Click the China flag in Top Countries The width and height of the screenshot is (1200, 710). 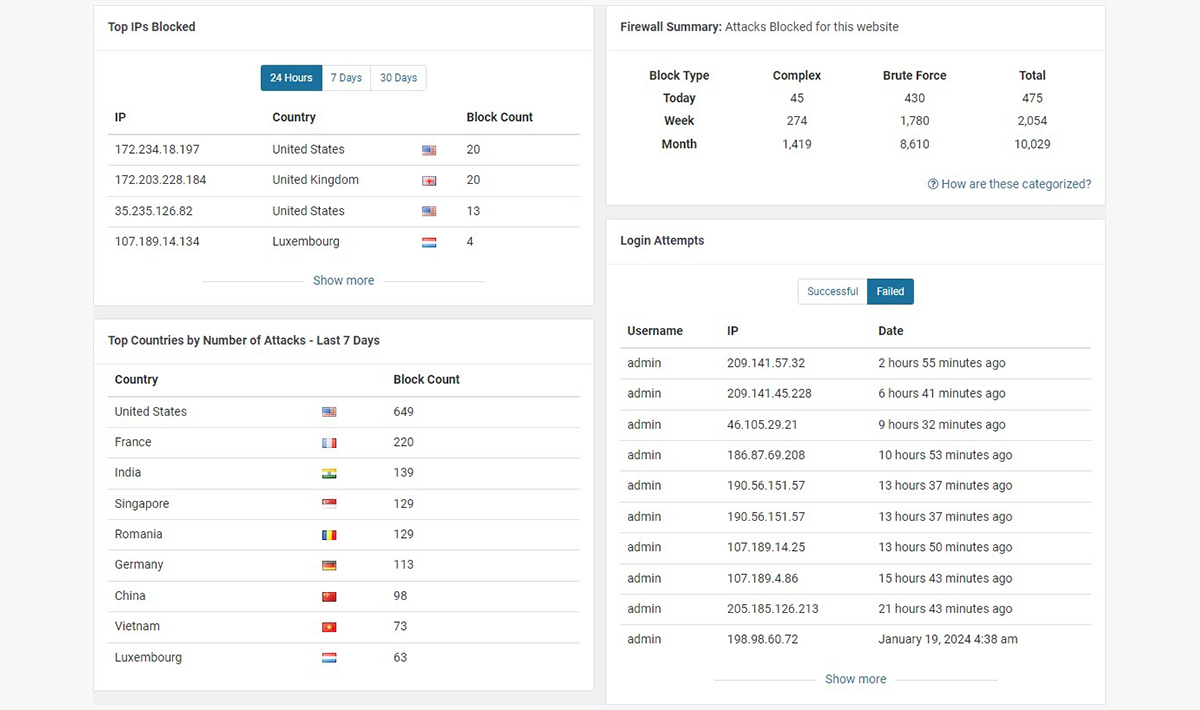point(329,596)
